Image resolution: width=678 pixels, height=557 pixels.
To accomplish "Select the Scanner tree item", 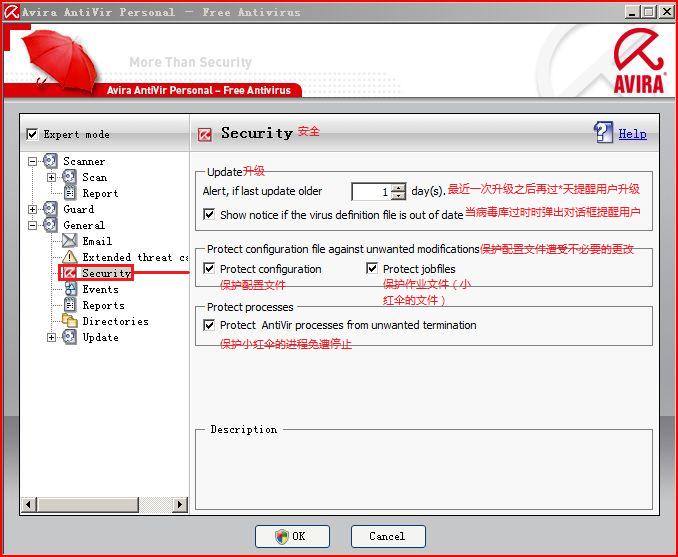I will click(x=84, y=161).
